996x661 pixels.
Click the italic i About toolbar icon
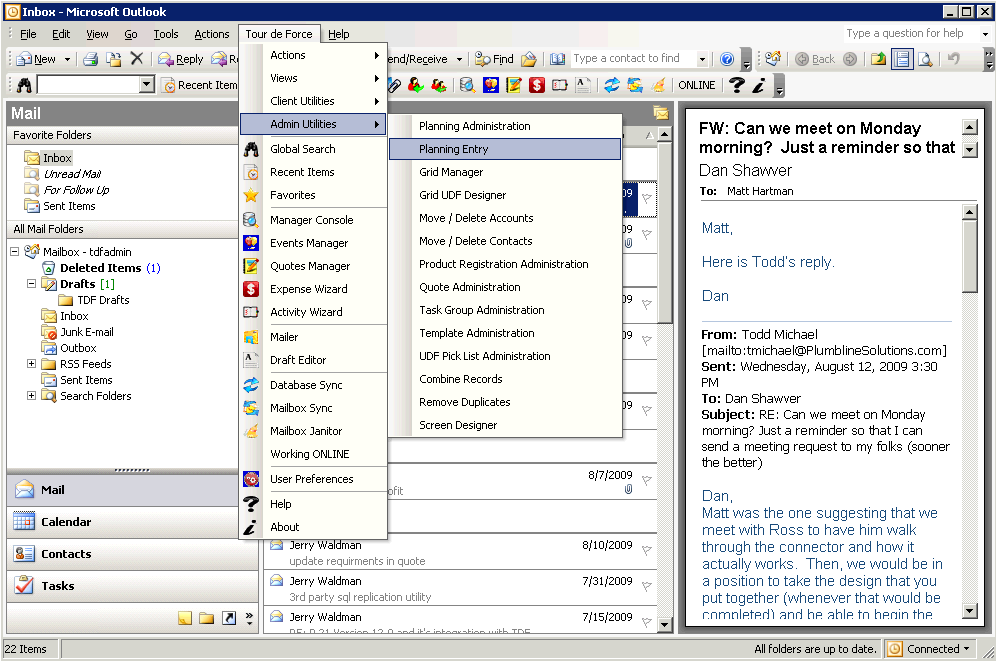pyautogui.click(x=759, y=84)
